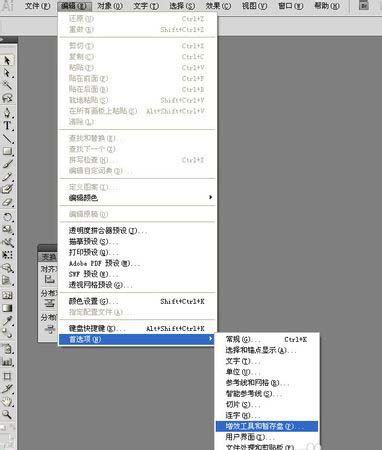Select the Artboard tool
382x450 pixels.
[7, 376]
